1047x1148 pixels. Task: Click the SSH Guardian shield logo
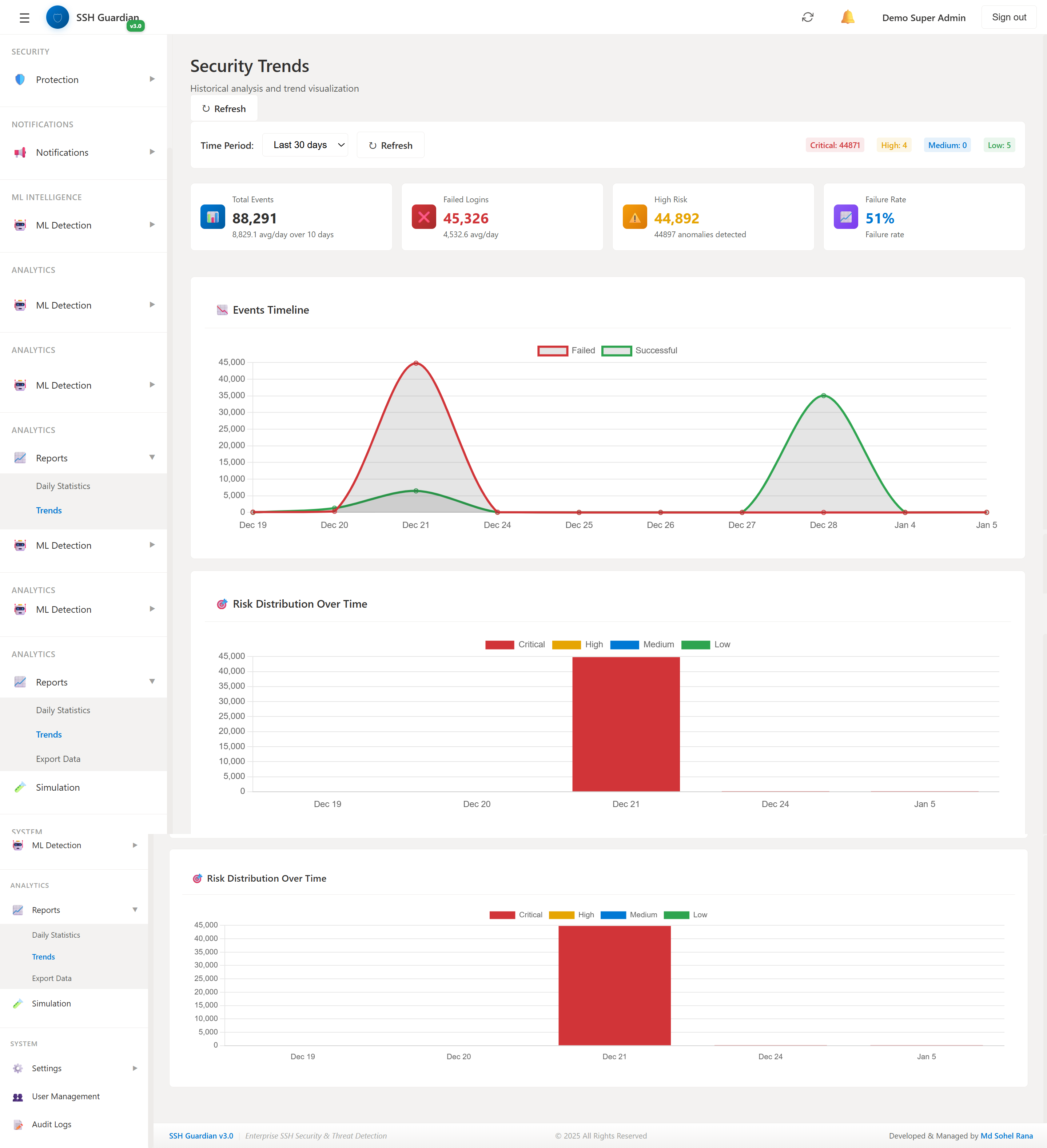pos(57,17)
